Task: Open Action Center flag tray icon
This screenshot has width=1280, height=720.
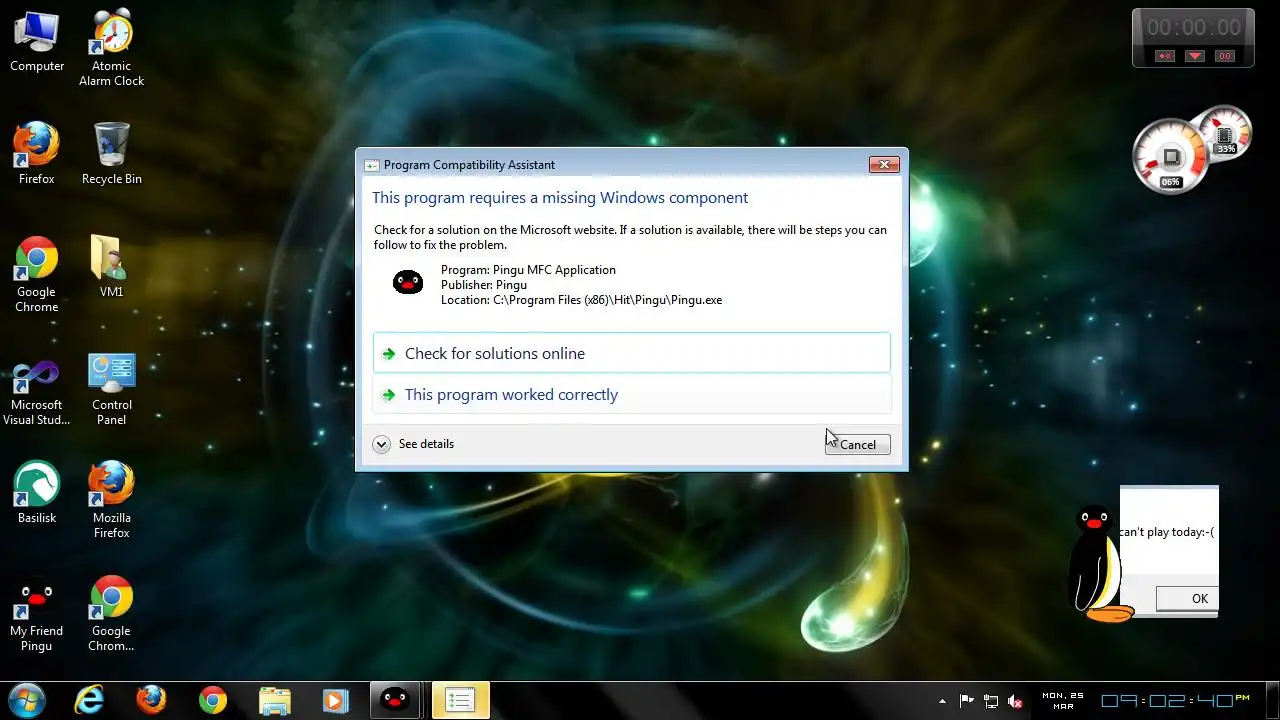Action: click(967, 701)
